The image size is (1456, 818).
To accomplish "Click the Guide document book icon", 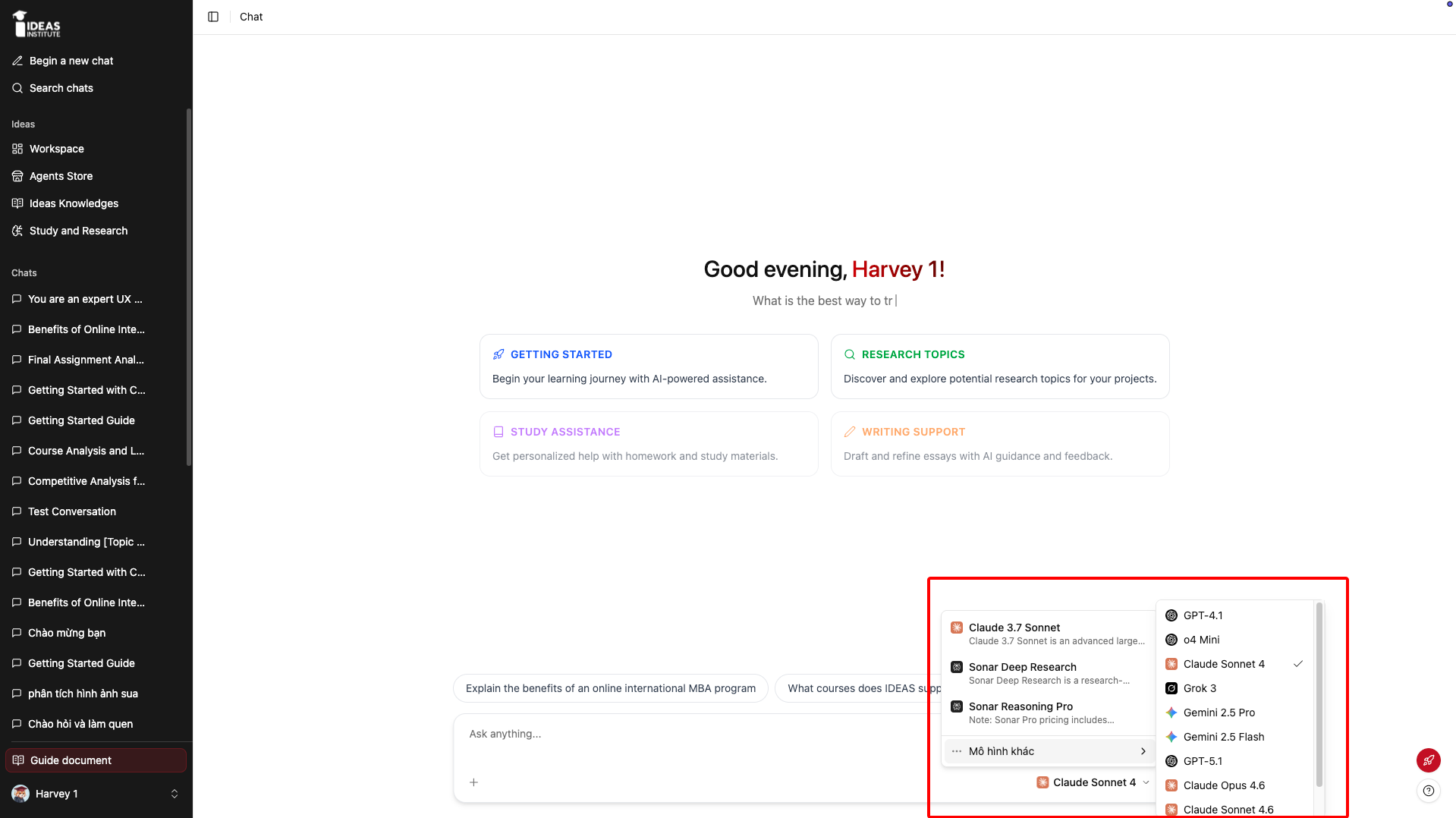I will [x=18, y=760].
